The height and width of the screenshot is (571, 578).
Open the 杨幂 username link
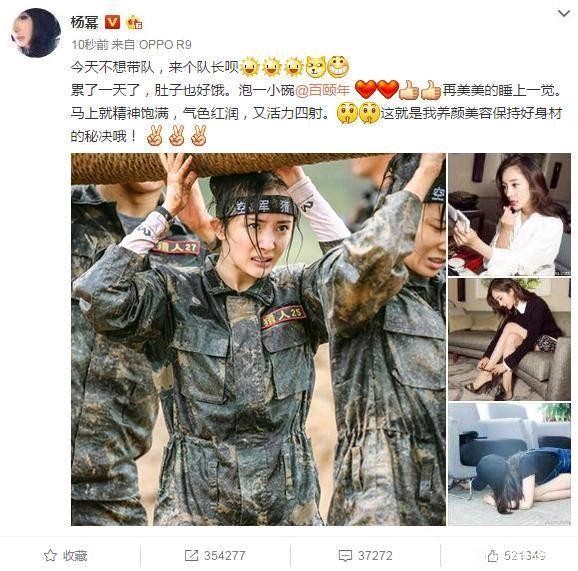(x=84, y=23)
